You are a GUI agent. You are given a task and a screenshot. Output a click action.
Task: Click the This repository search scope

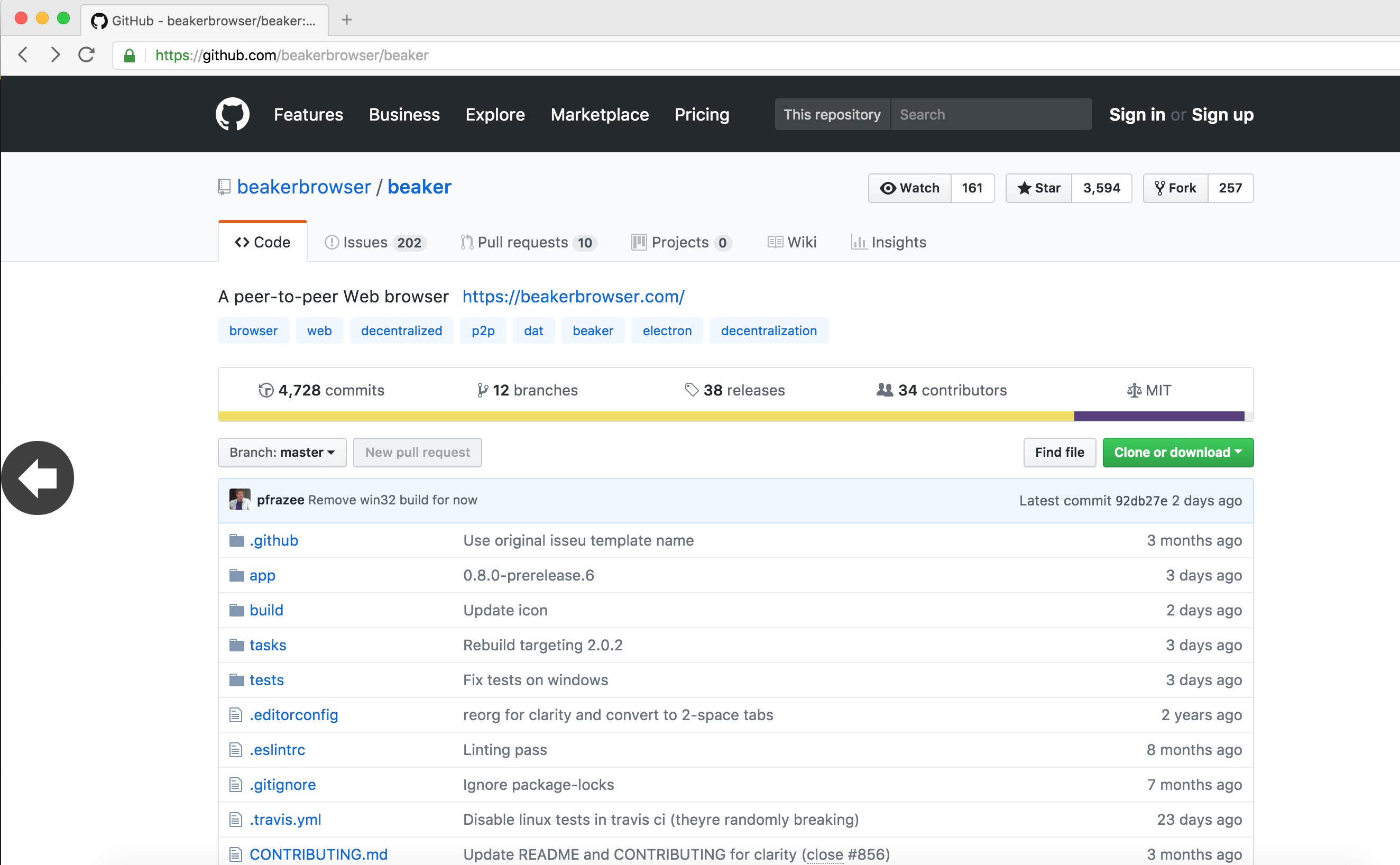[x=832, y=114]
